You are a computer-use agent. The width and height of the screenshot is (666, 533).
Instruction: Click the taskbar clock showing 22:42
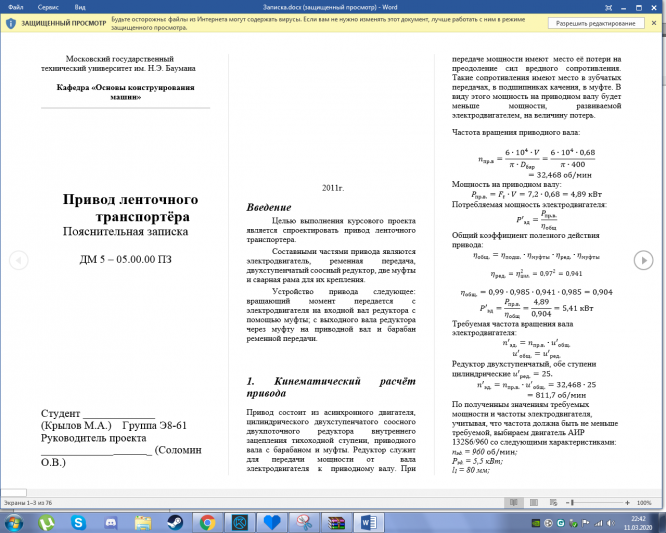638,523
